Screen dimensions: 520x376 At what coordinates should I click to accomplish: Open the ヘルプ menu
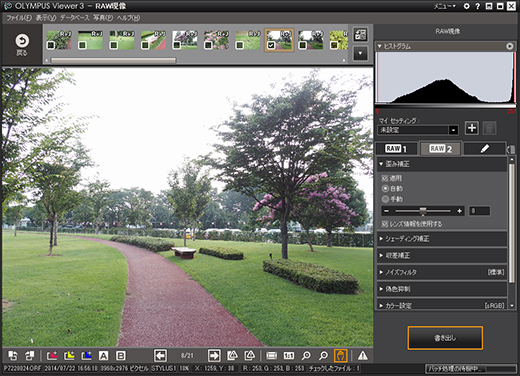click(x=128, y=18)
